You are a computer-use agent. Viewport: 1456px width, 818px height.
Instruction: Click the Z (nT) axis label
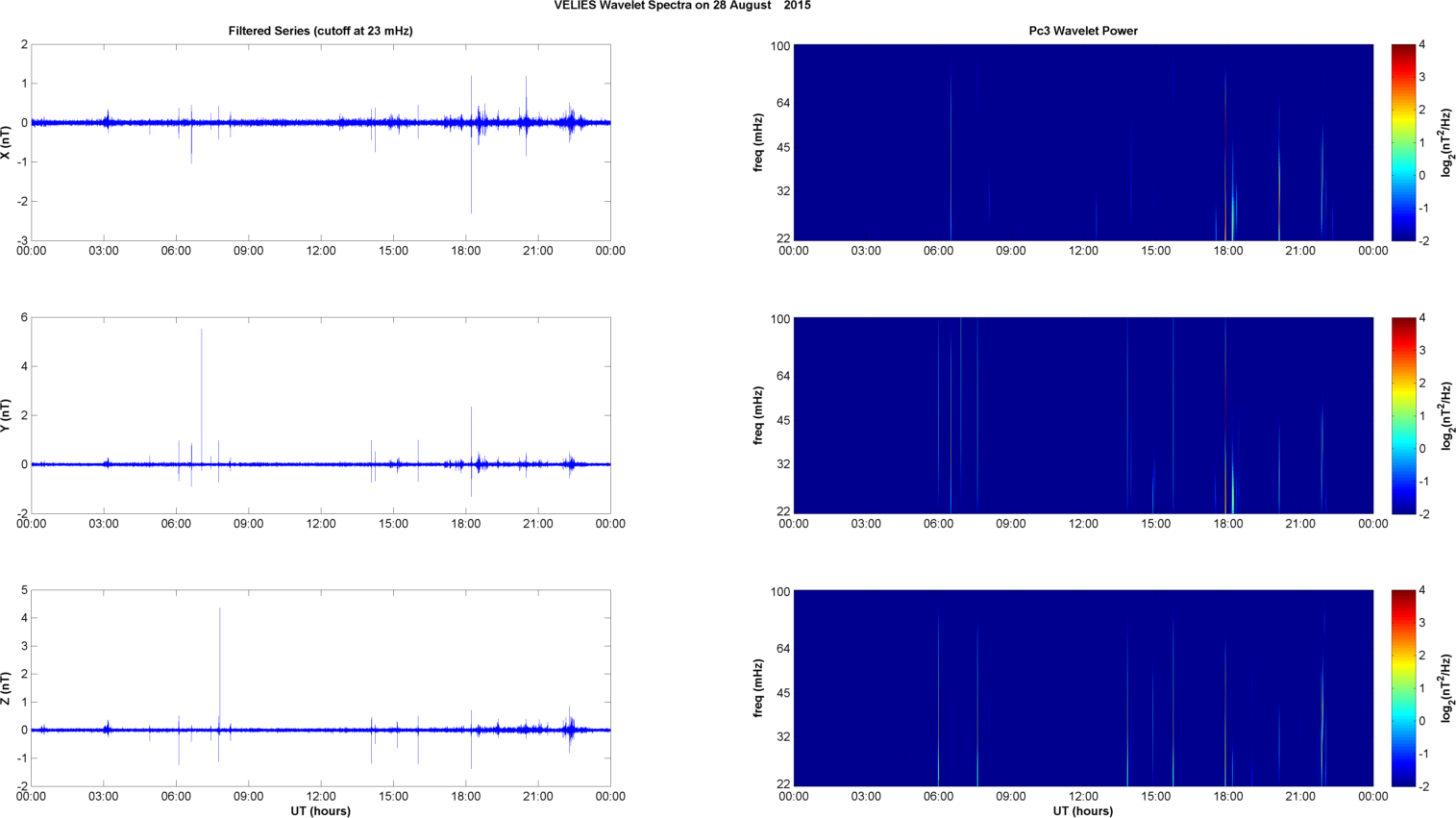[7, 688]
